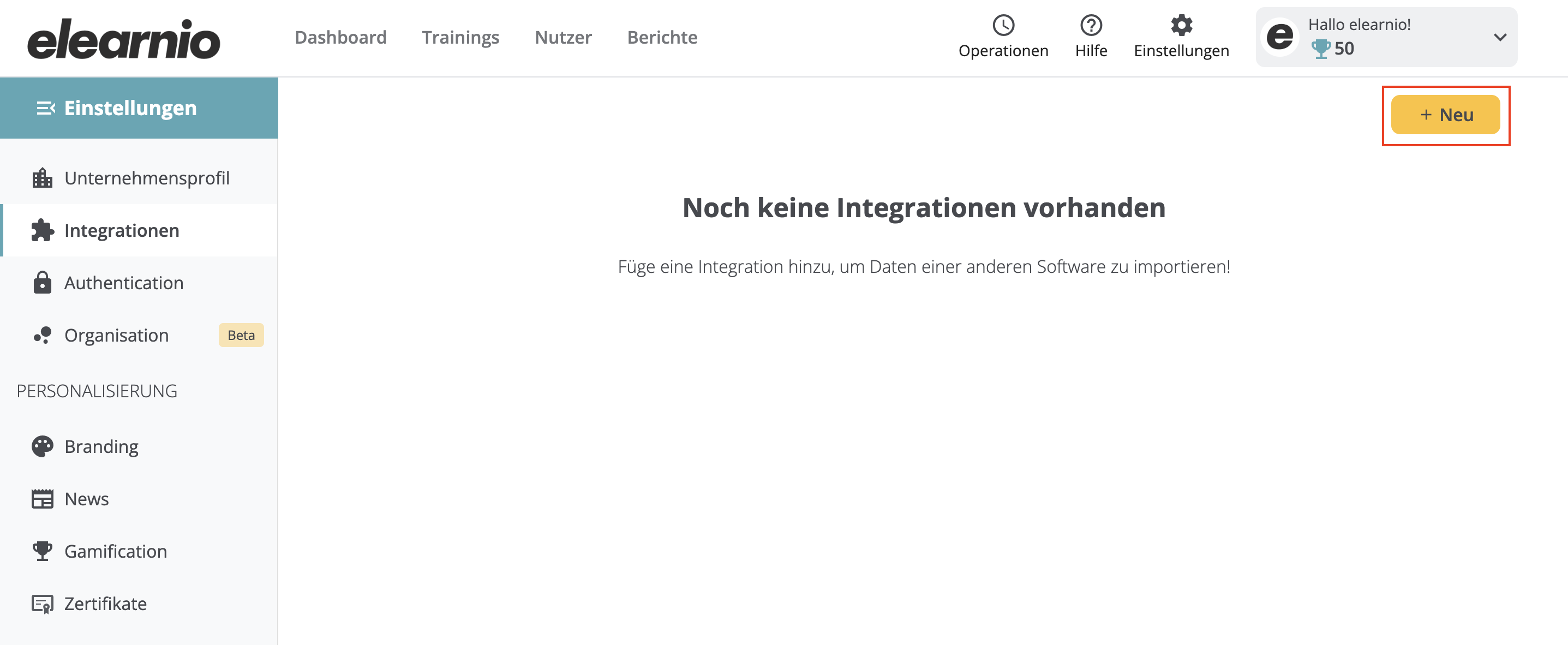This screenshot has width=1568, height=645.
Task: Click the Hilfe question mark icon
Action: coord(1091,25)
